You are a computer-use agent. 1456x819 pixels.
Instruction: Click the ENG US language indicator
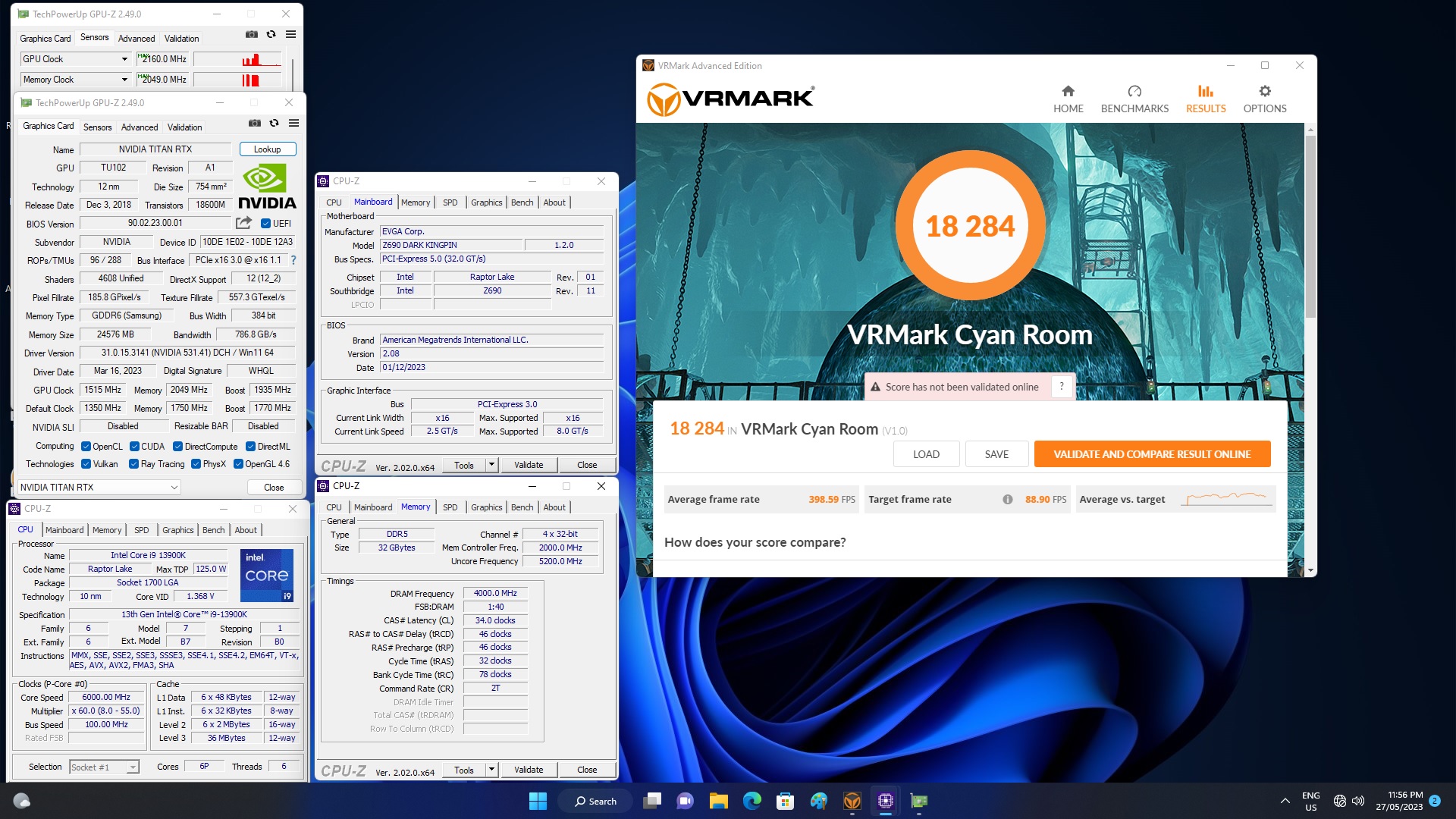pos(1310,801)
